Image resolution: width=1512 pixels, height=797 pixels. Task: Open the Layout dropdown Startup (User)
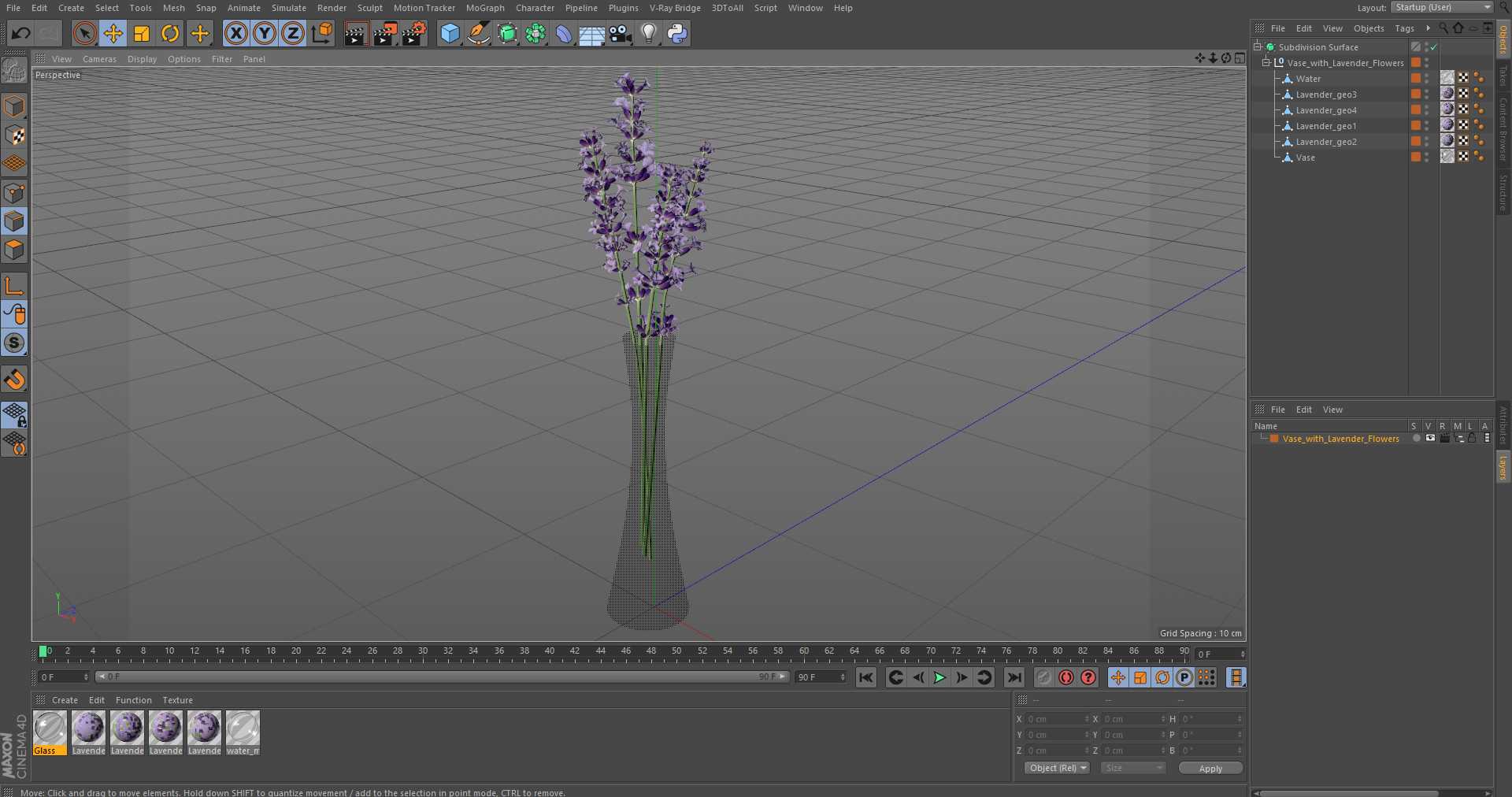pos(1442,7)
